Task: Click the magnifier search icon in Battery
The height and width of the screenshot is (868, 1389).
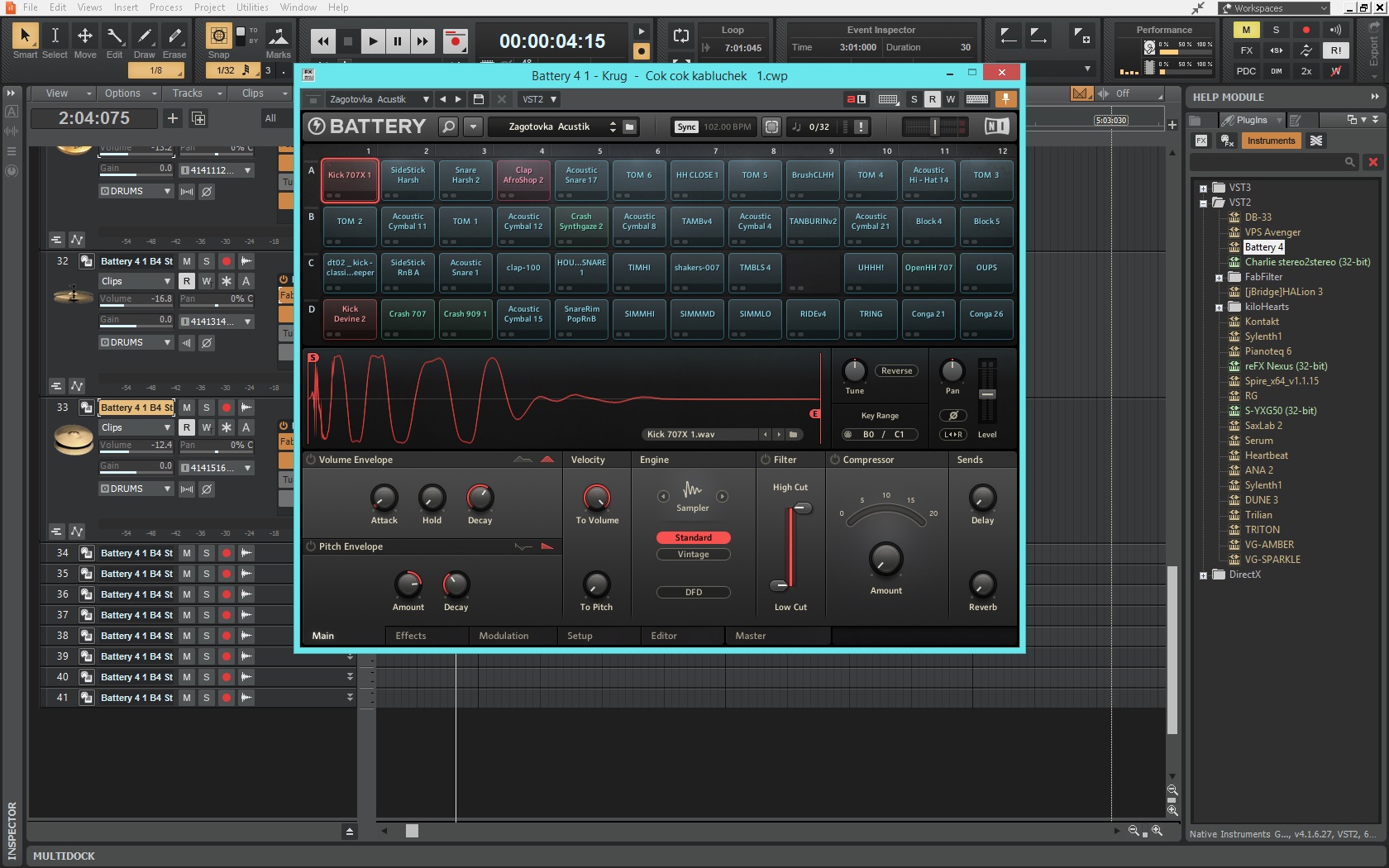Action: click(x=448, y=126)
